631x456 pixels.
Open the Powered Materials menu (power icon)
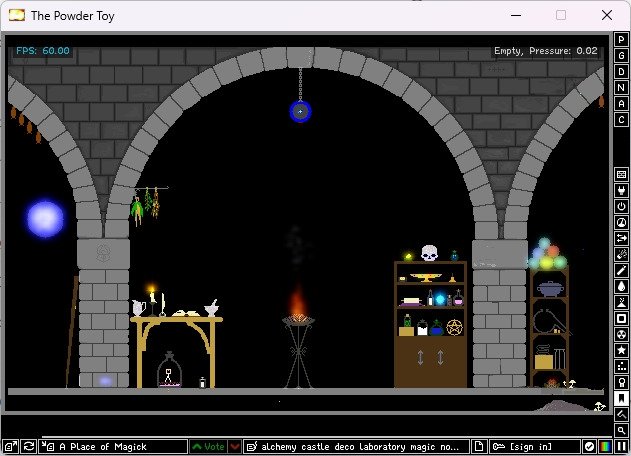click(621, 206)
